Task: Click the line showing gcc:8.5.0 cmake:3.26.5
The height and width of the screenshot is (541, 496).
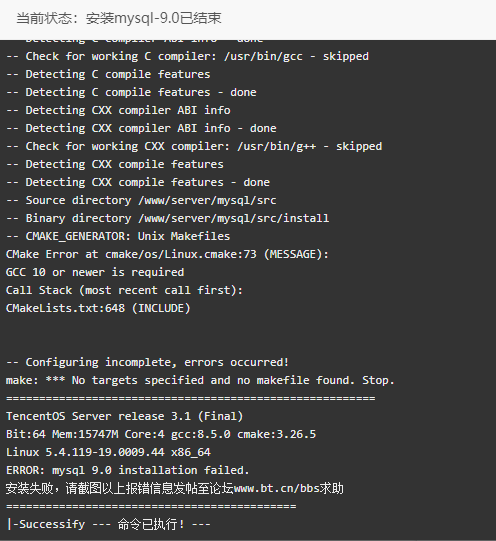Action: coord(161,434)
